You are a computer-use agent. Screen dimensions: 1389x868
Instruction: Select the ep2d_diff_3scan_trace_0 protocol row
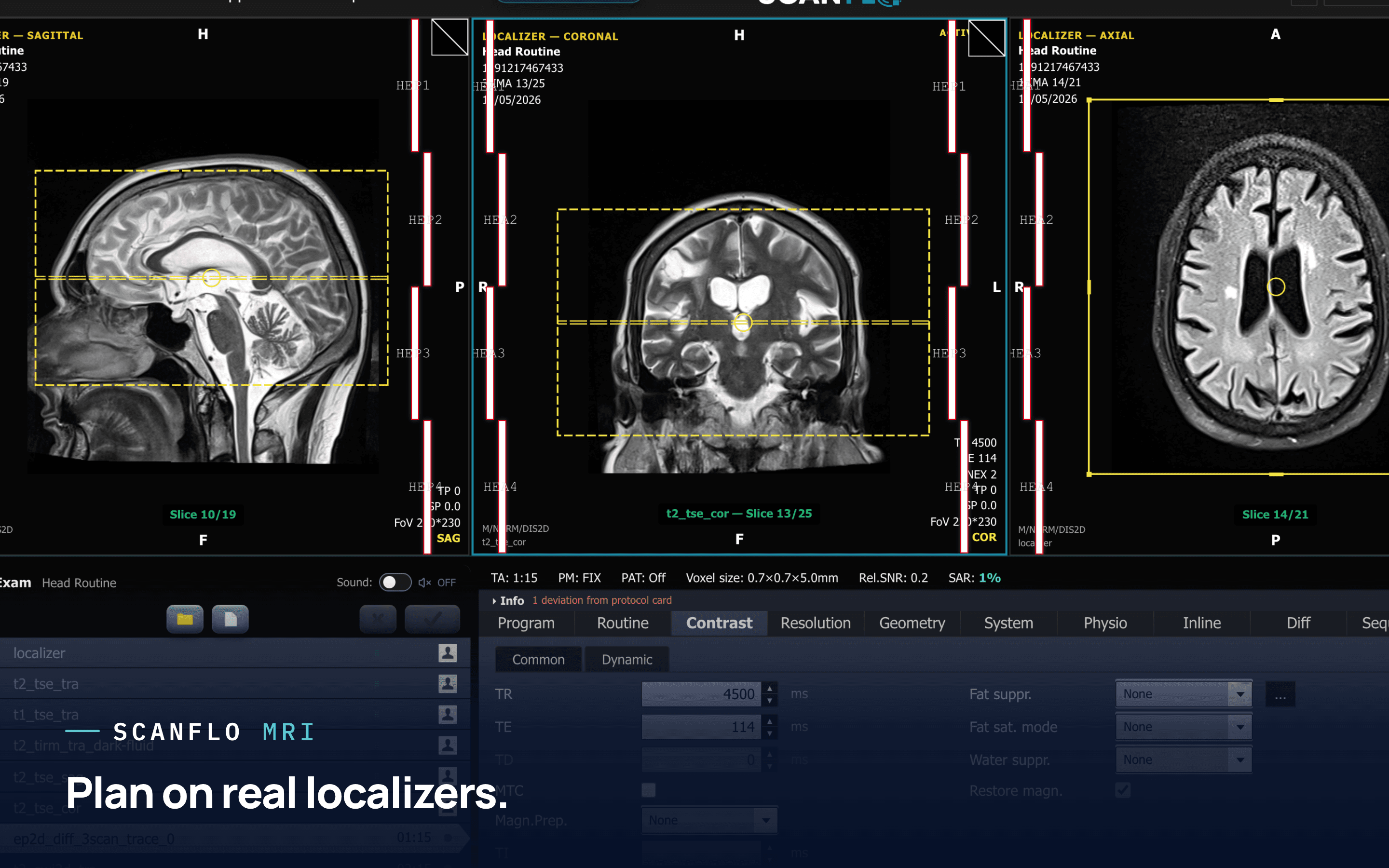pos(235,839)
